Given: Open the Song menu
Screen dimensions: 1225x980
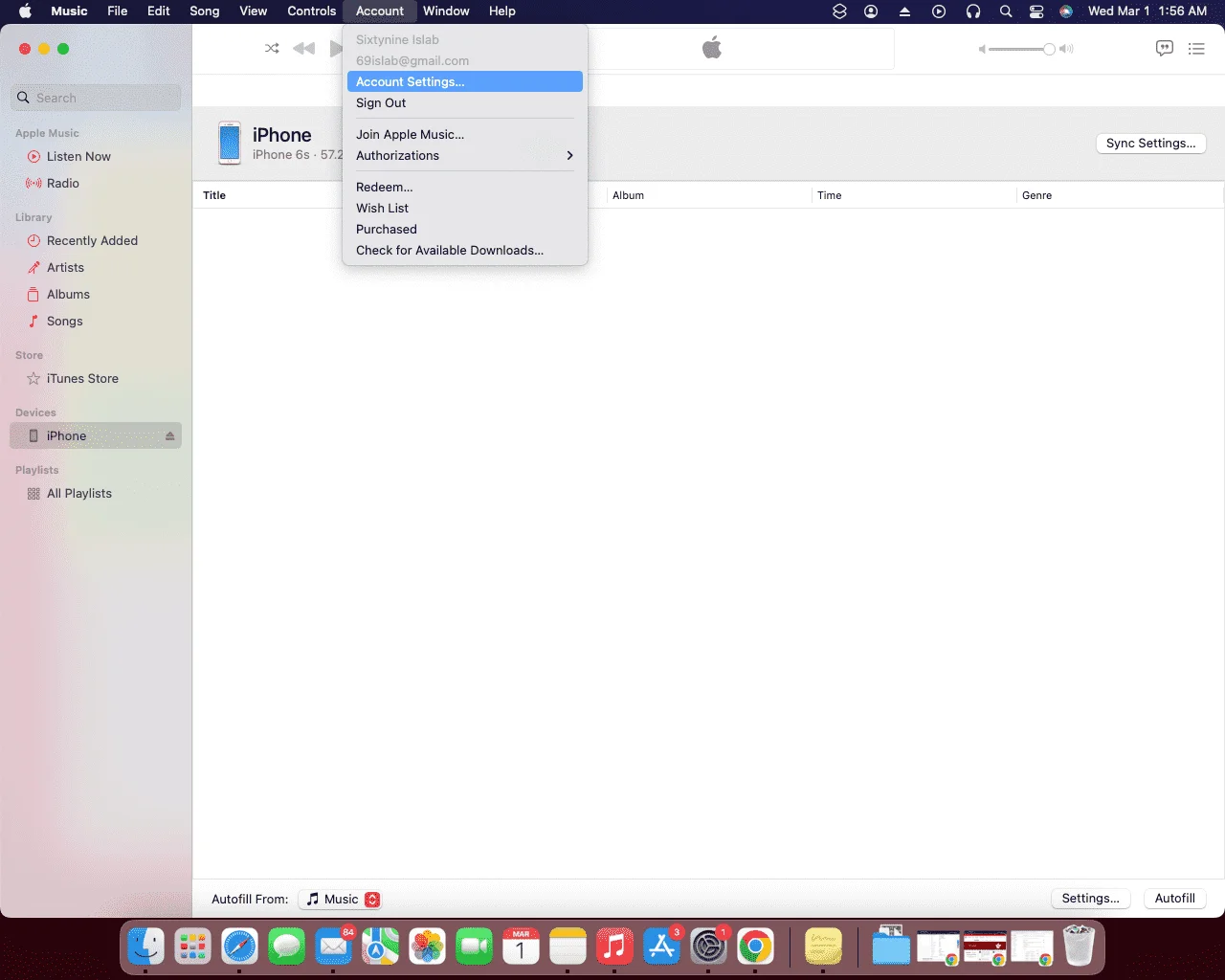Looking at the screenshot, I should 205,11.
